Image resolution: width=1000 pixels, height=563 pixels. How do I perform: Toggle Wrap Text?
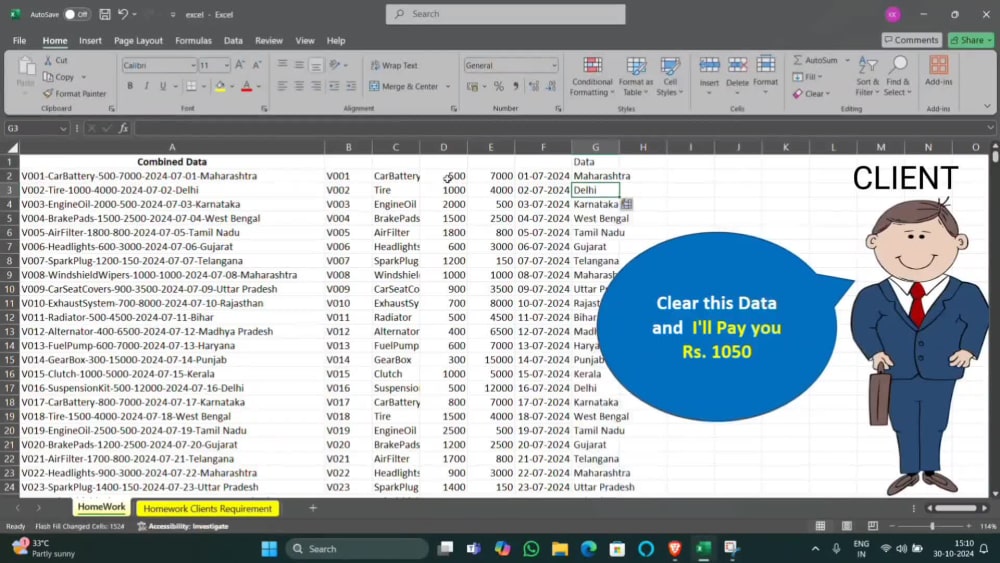393,65
